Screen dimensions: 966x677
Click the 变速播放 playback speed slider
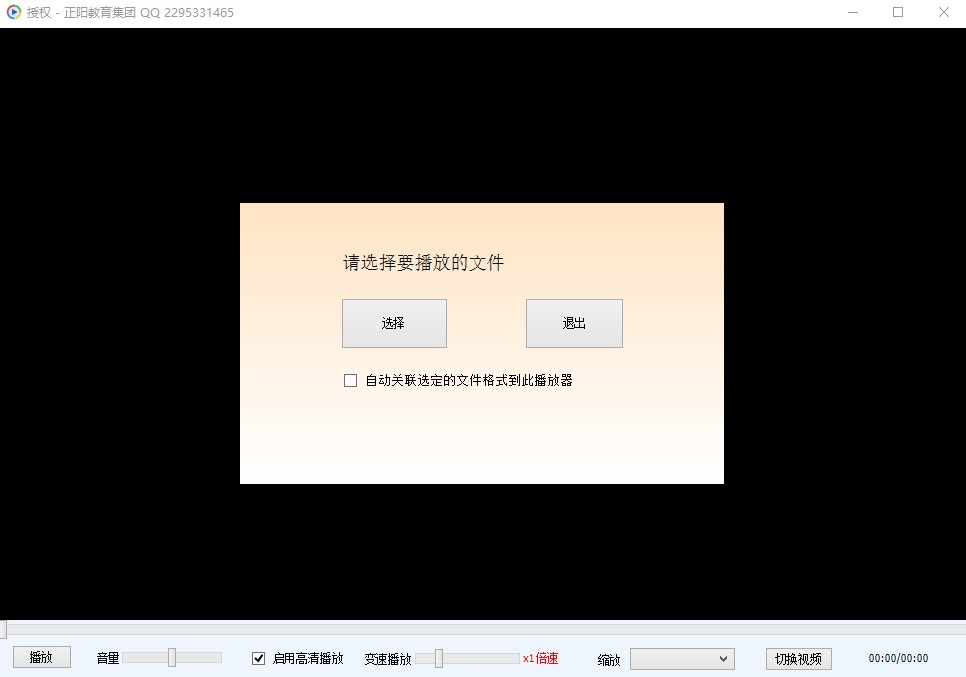tap(438, 657)
